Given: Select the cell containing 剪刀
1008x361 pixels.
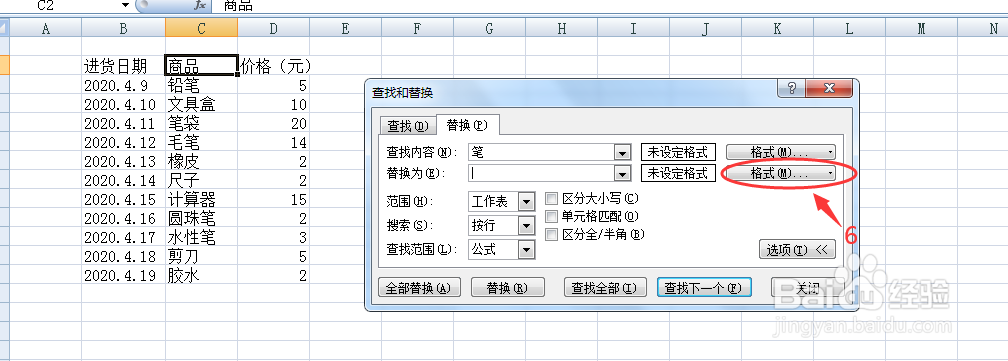Looking at the screenshot, I should pos(201,256).
